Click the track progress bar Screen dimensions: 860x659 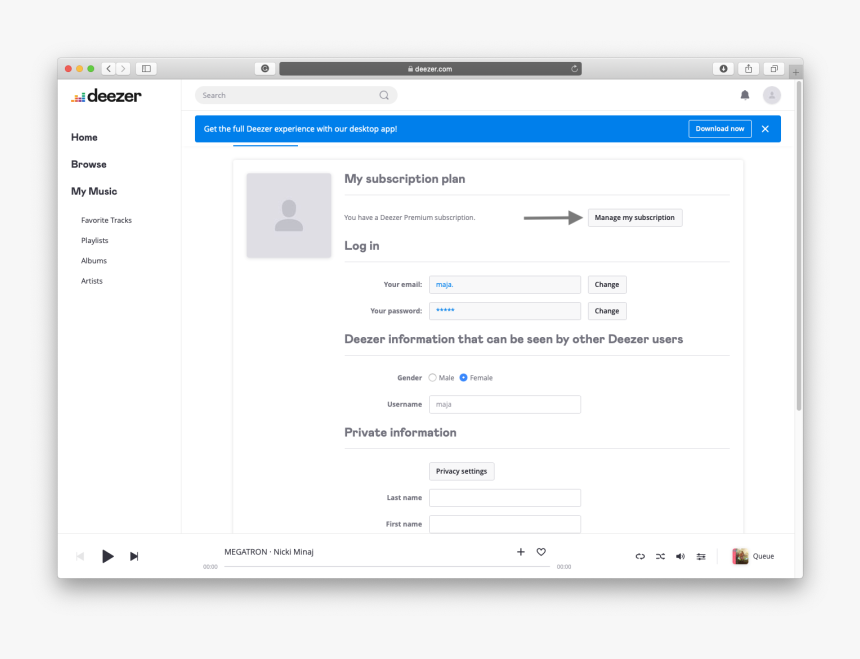(x=386, y=567)
